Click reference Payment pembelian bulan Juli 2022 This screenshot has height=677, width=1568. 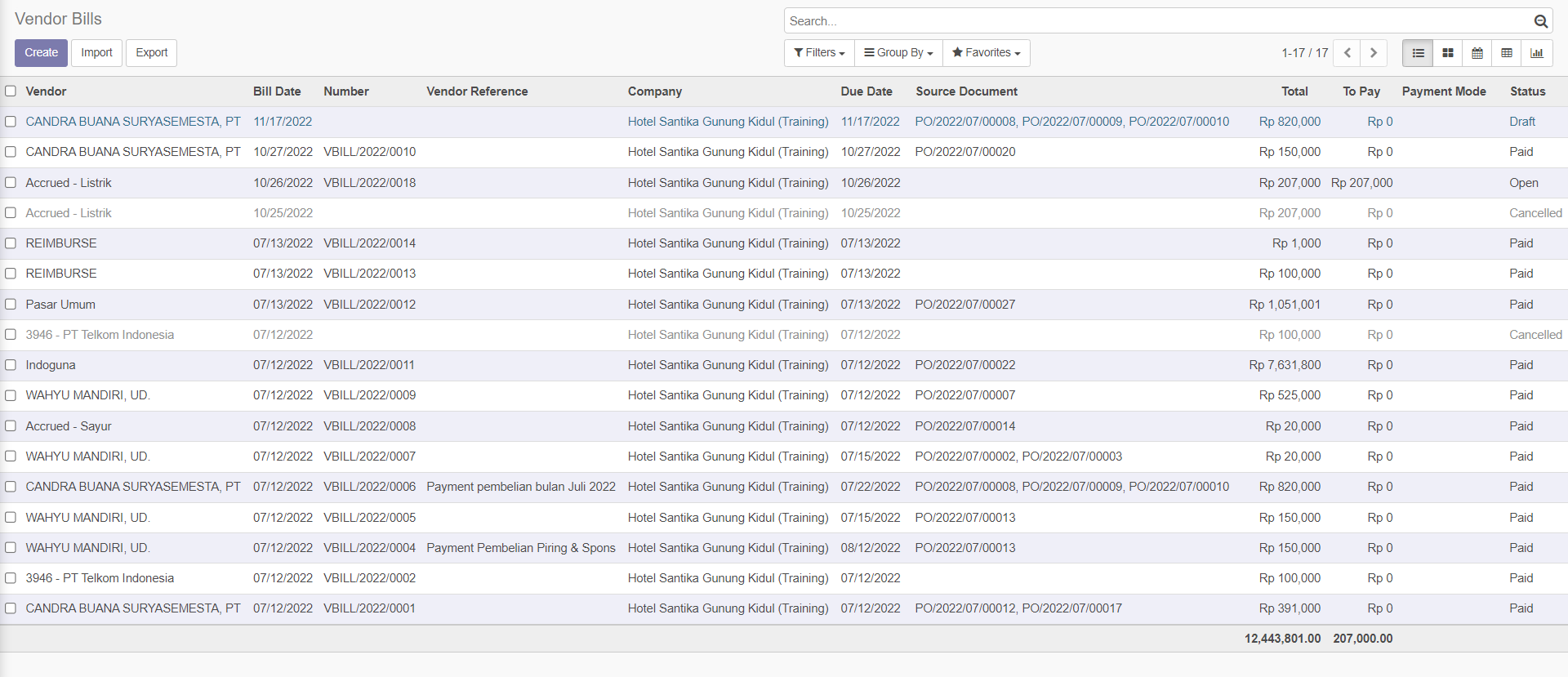pyautogui.click(x=521, y=487)
